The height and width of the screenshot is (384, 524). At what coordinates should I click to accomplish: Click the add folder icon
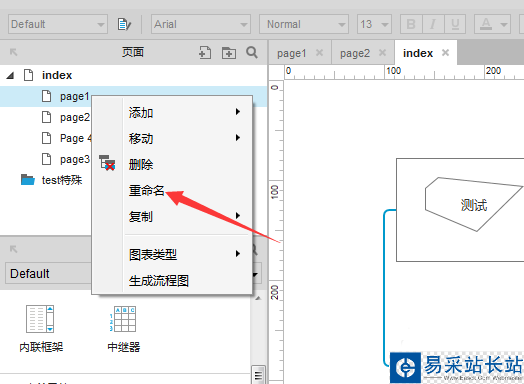click(x=229, y=53)
